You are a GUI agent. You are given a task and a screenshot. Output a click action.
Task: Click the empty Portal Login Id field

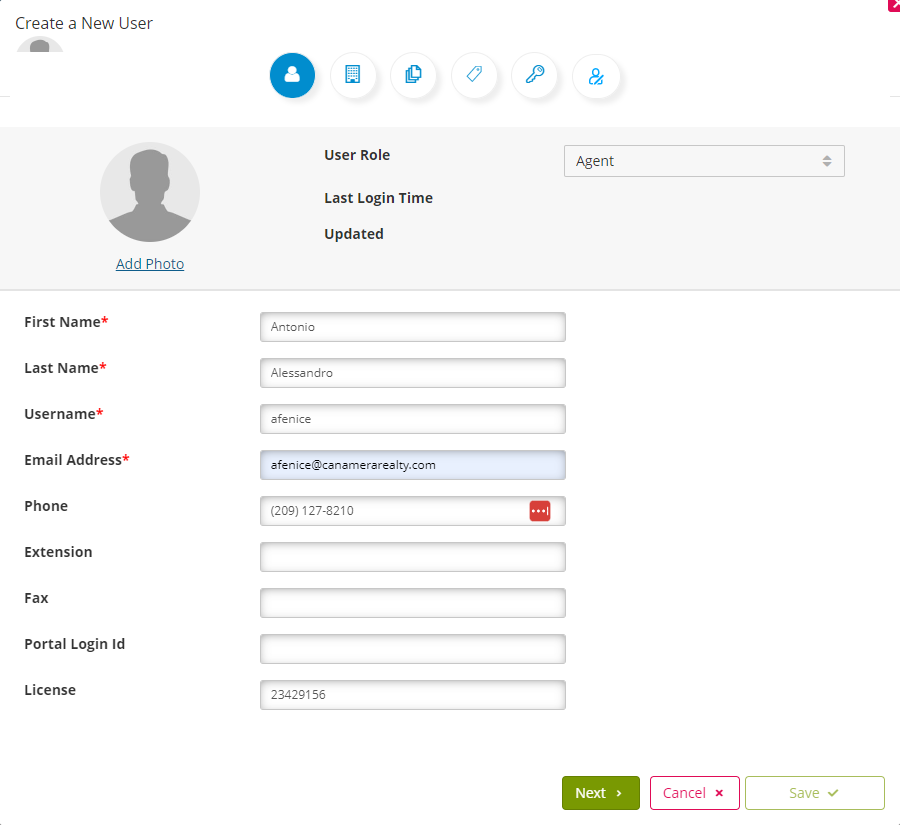pos(412,648)
